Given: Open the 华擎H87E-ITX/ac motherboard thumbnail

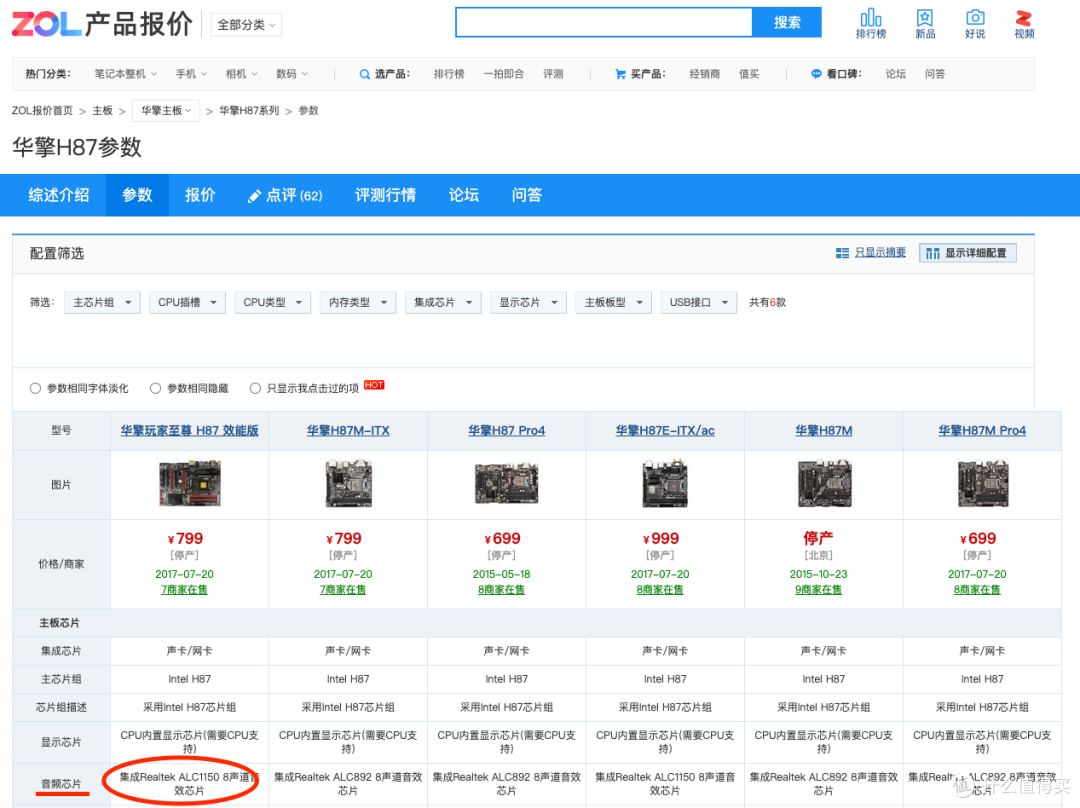Looking at the screenshot, I should tap(665, 484).
